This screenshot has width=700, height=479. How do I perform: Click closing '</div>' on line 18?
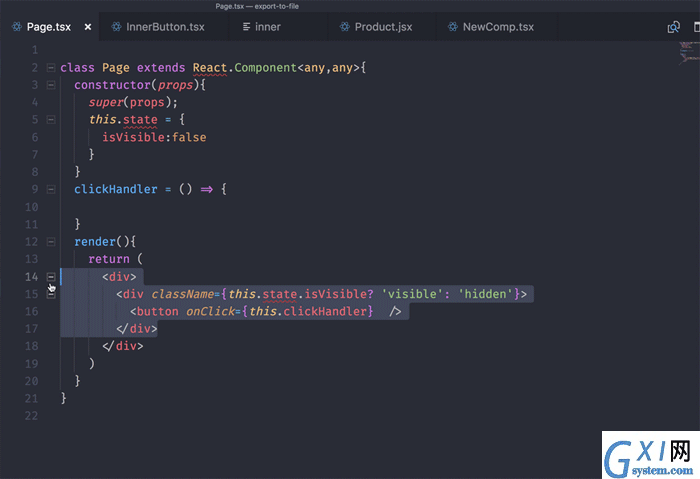click(123, 346)
